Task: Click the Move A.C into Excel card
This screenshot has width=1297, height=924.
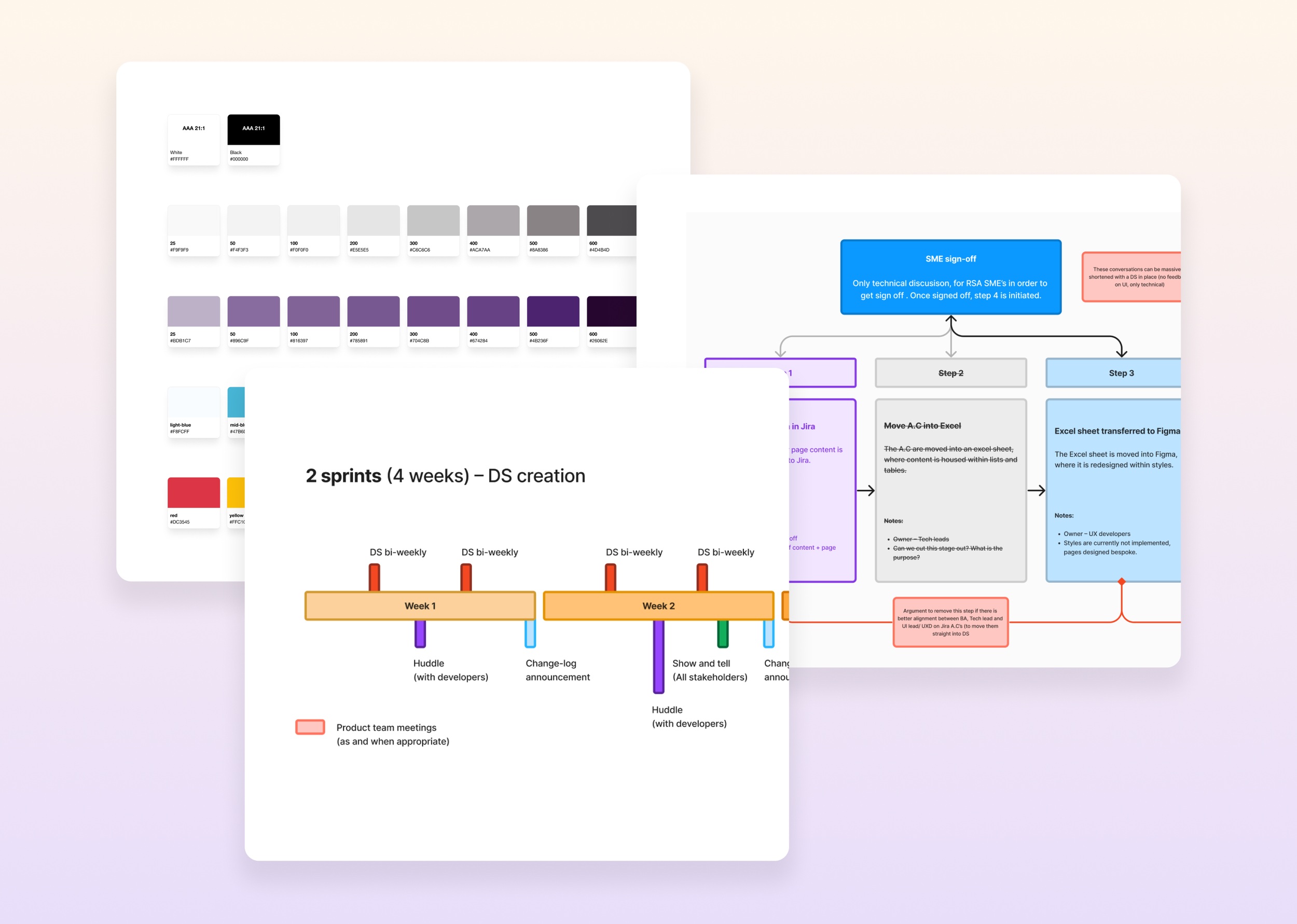Action: pyautogui.click(x=950, y=490)
